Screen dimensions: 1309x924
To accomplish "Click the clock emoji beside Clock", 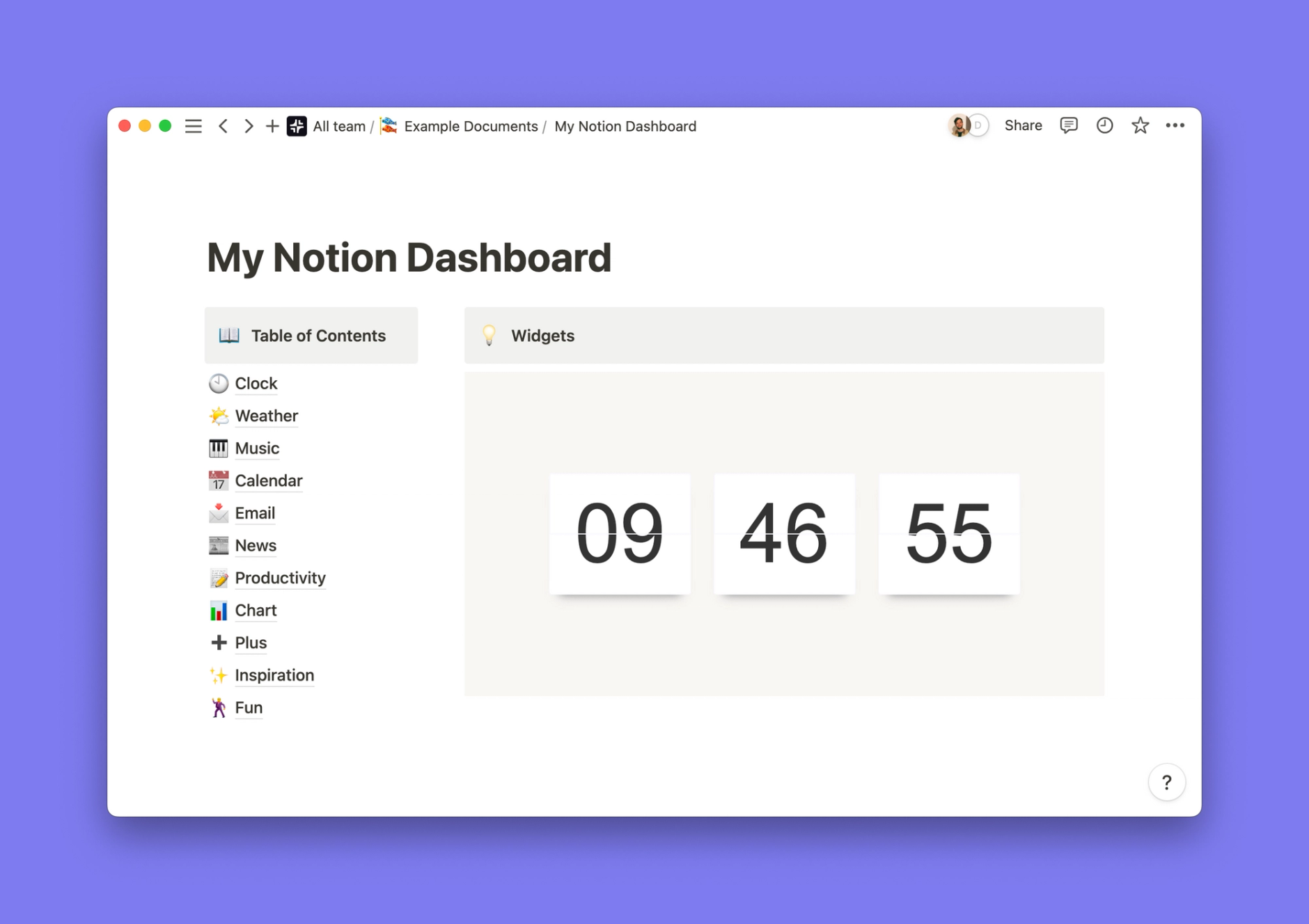I will [x=219, y=383].
